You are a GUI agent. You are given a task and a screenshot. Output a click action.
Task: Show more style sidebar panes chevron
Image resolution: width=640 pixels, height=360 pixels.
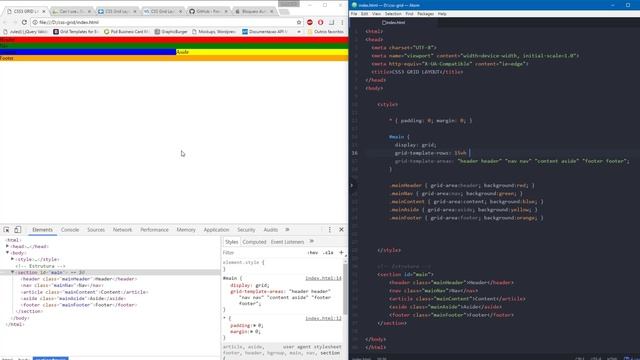pyautogui.click(x=312, y=242)
